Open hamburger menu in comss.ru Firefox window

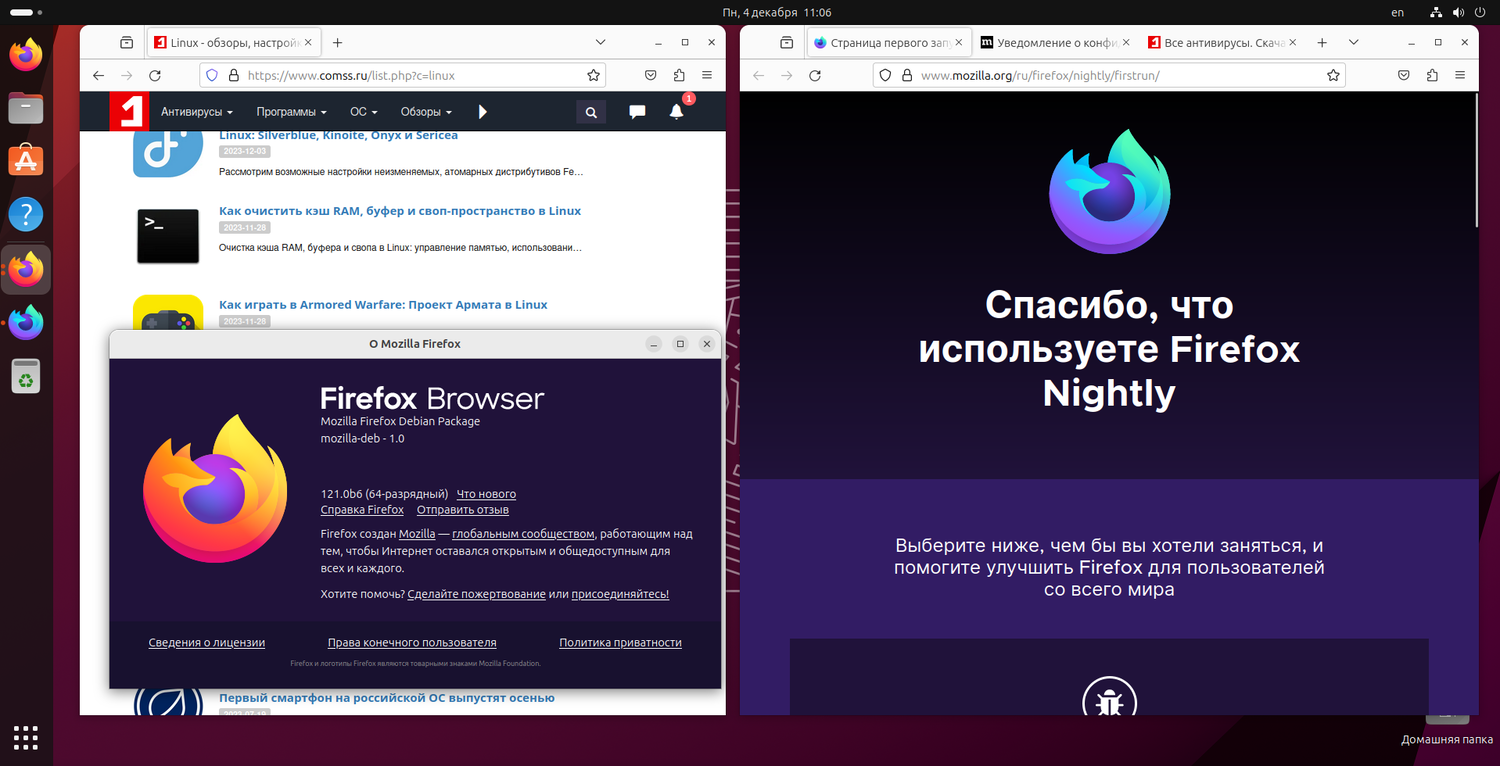click(707, 75)
